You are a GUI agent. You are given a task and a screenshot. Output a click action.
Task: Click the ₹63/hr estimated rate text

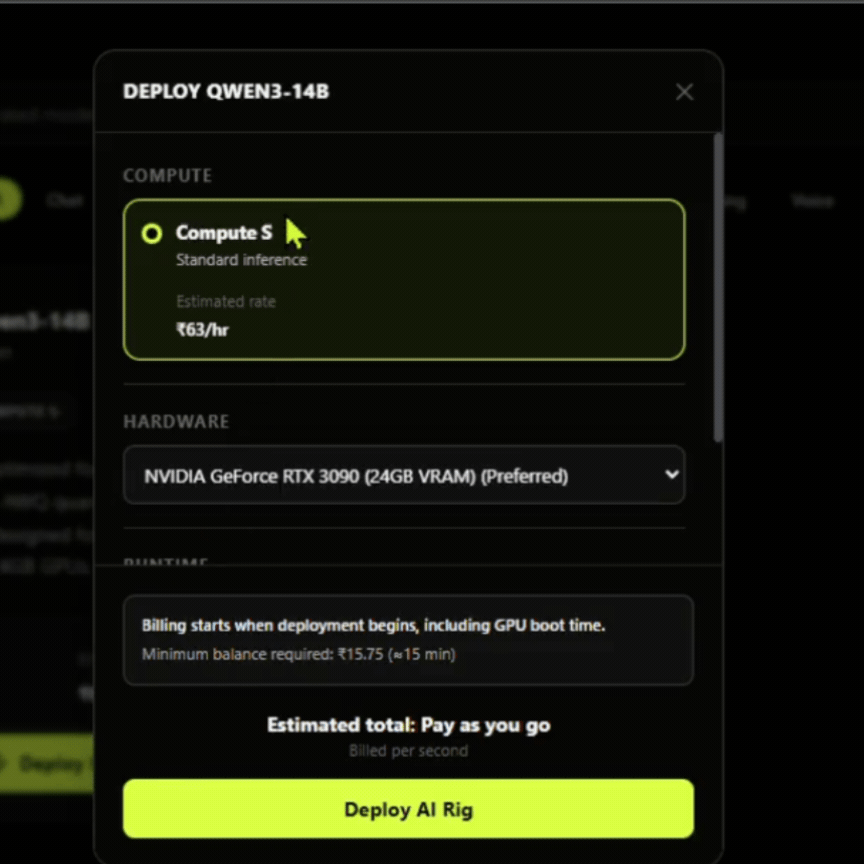pos(202,330)
